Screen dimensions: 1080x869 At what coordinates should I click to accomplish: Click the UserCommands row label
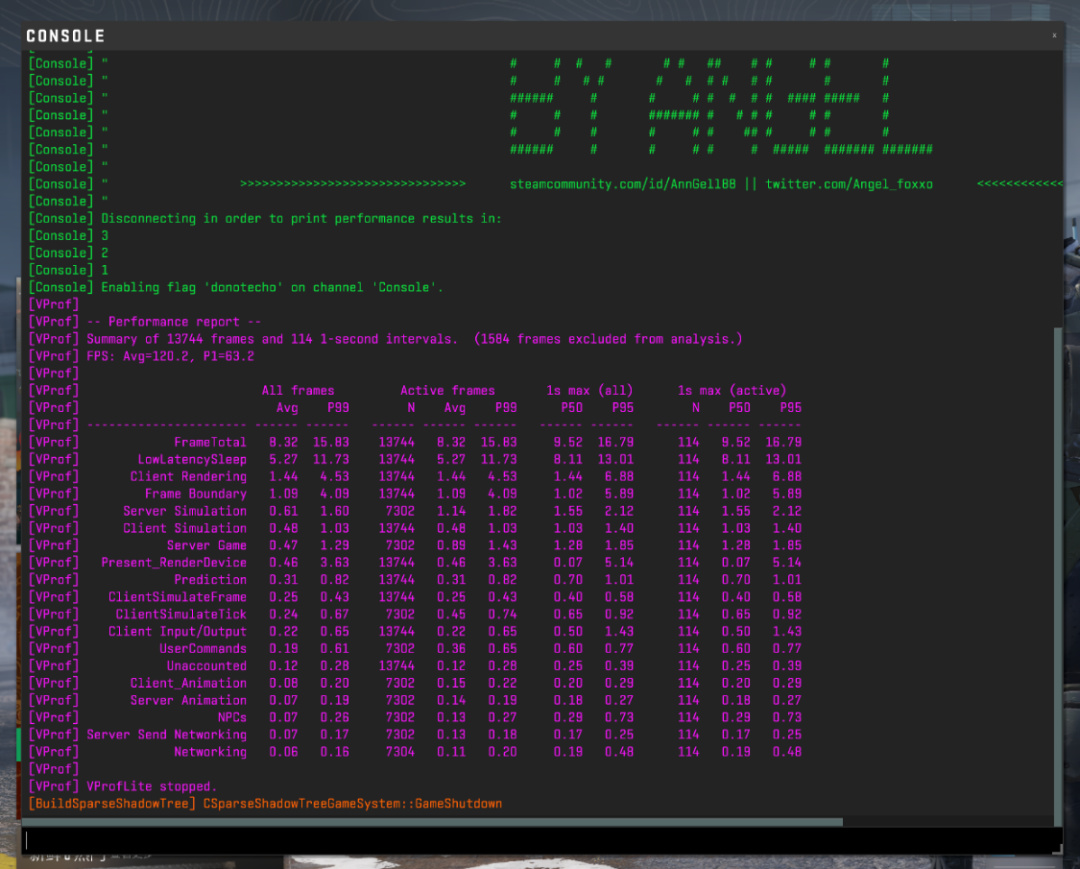(203, 649)
